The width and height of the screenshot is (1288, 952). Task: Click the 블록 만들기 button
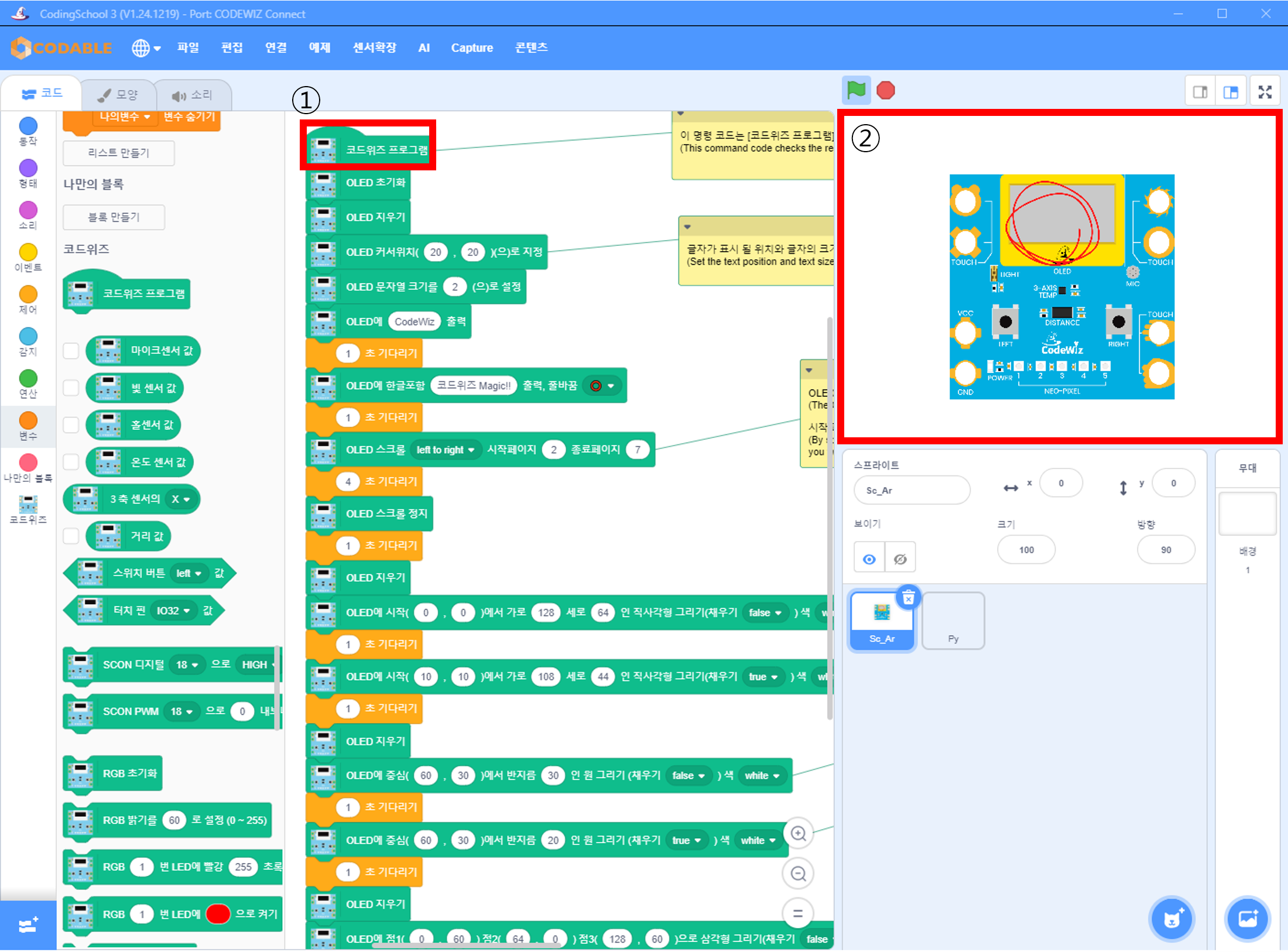point(114,217)
